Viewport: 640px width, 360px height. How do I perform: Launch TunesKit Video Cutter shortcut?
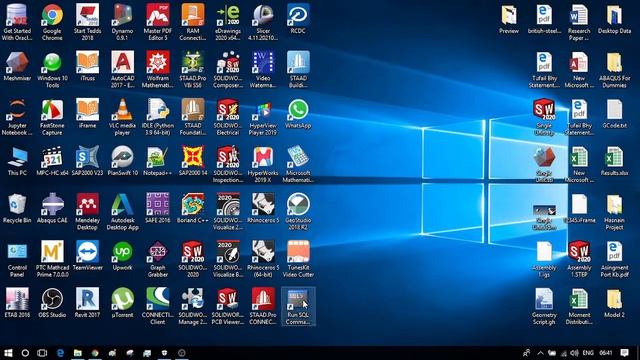click(298, 259)
